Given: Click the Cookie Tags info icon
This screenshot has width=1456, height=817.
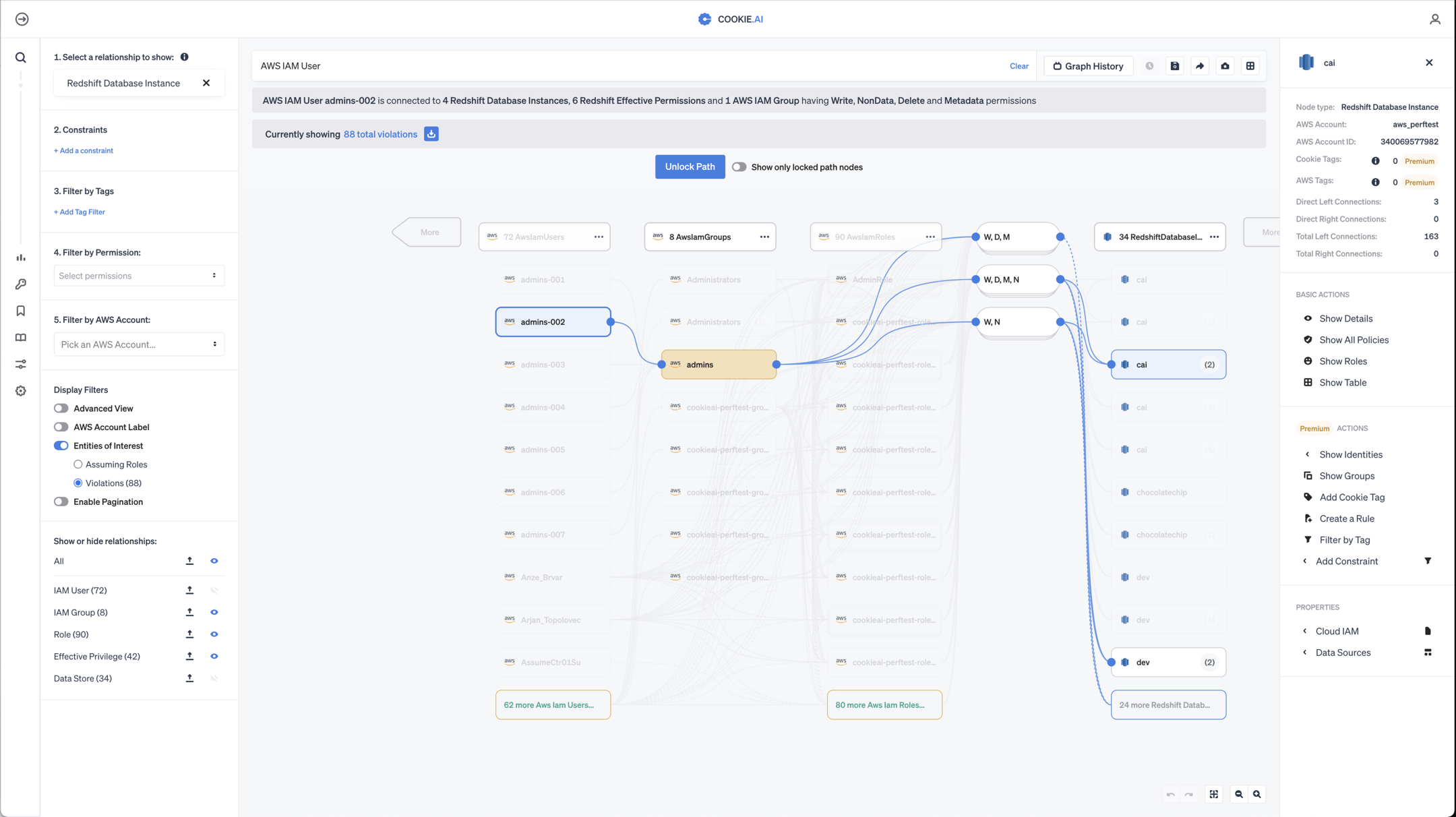Looking at the screenshot, I should click(1376, 161).
